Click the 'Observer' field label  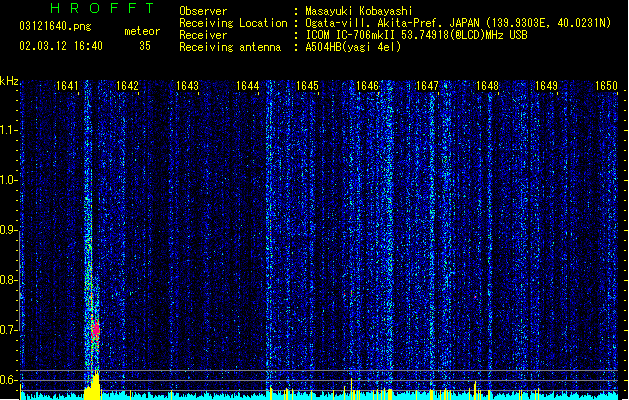(x=203, y=11)
